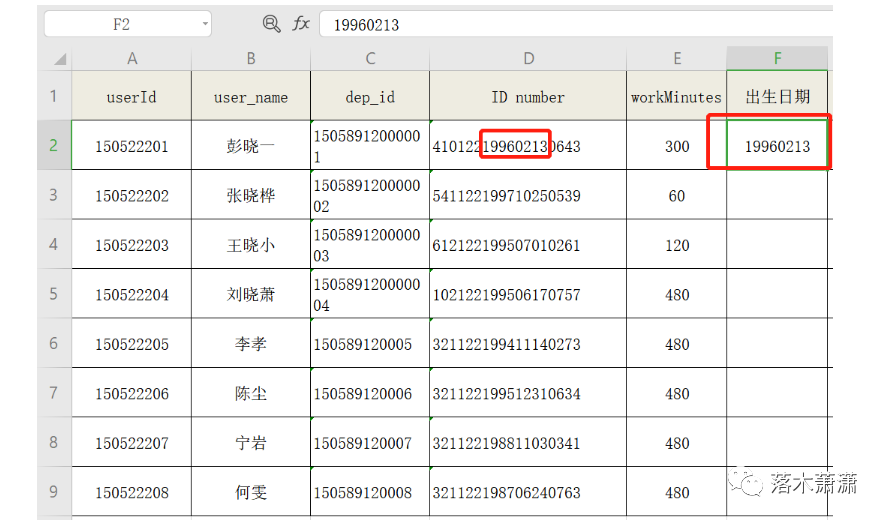Select column D header
The image size is (886, 522).
point(528,59)
